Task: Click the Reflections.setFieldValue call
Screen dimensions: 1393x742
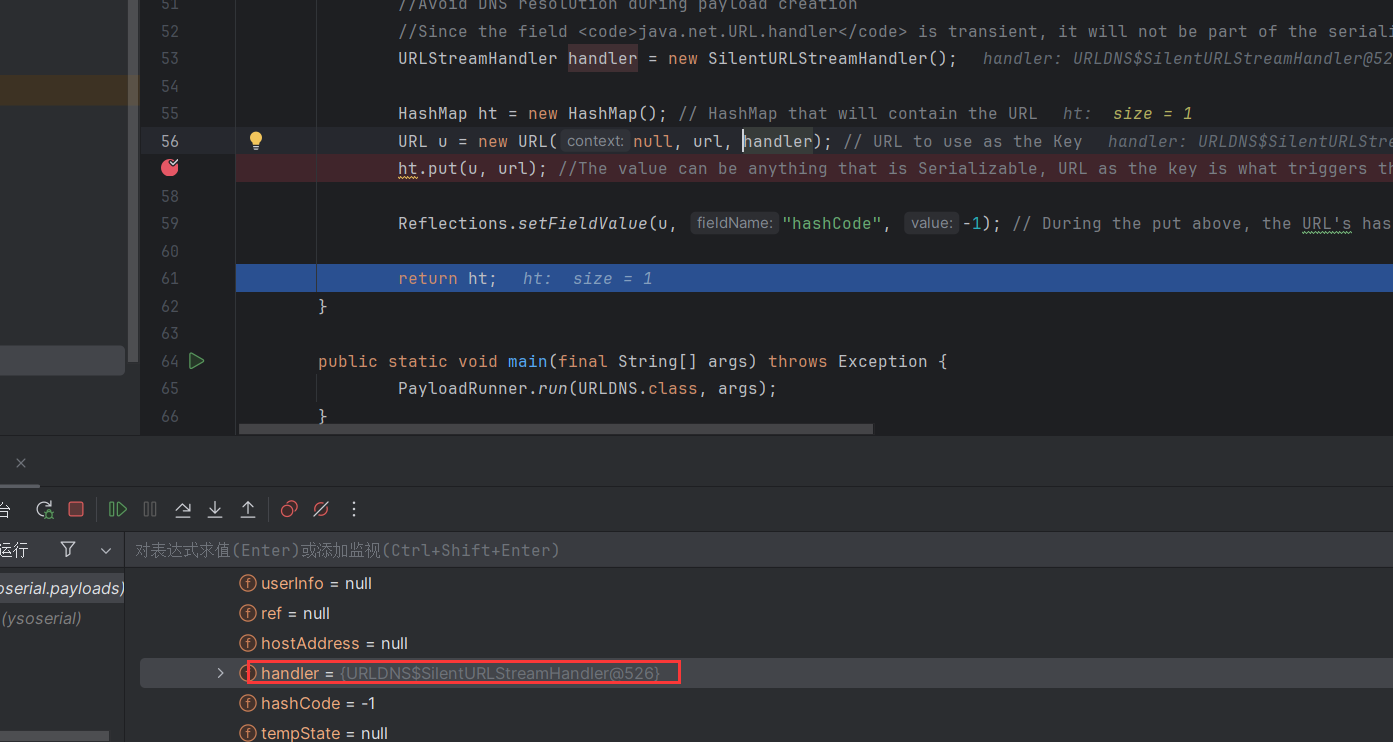Action: point(522,223)
